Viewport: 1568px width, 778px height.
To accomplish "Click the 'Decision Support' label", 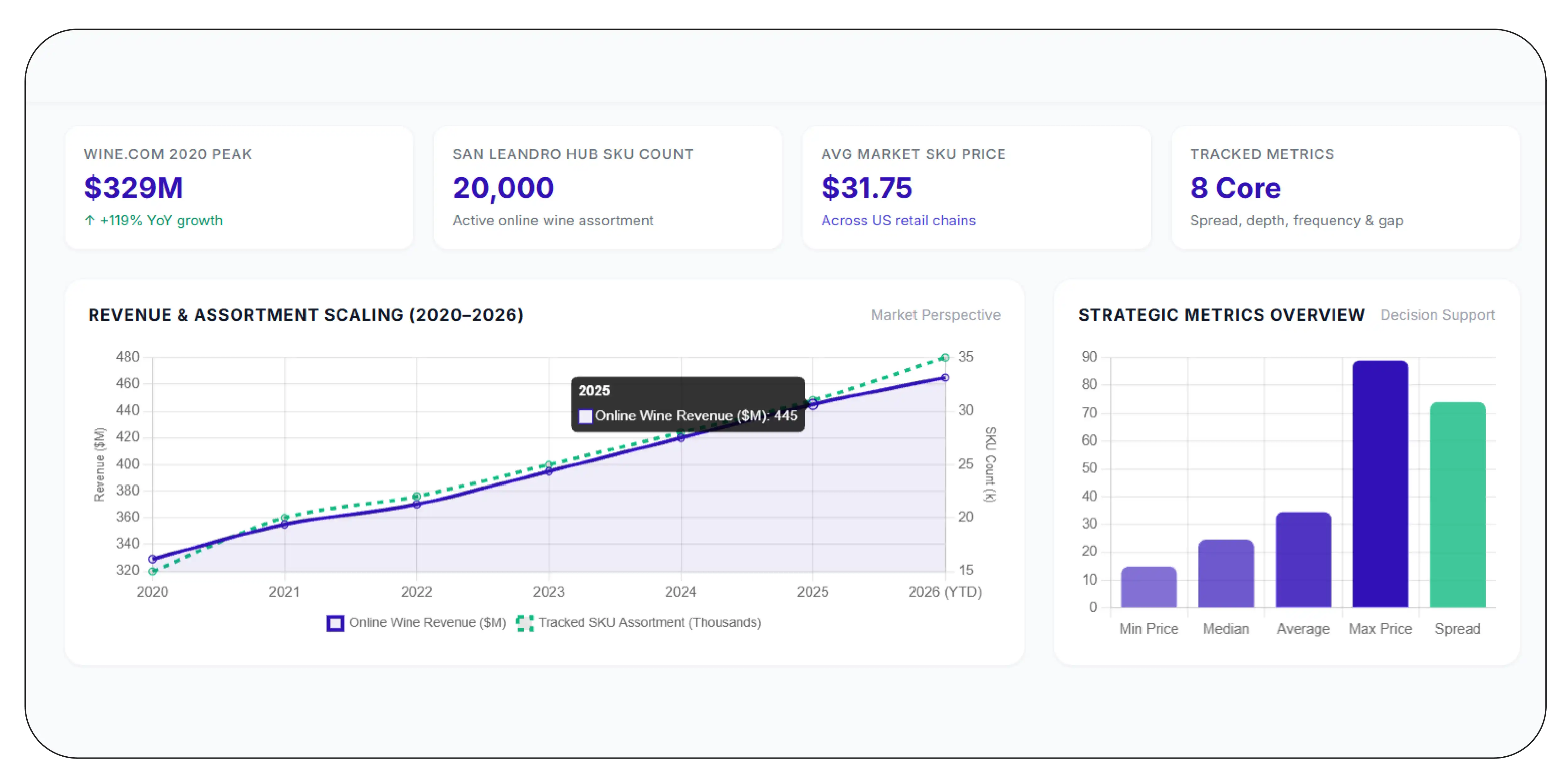I will tap(1438, 314).
